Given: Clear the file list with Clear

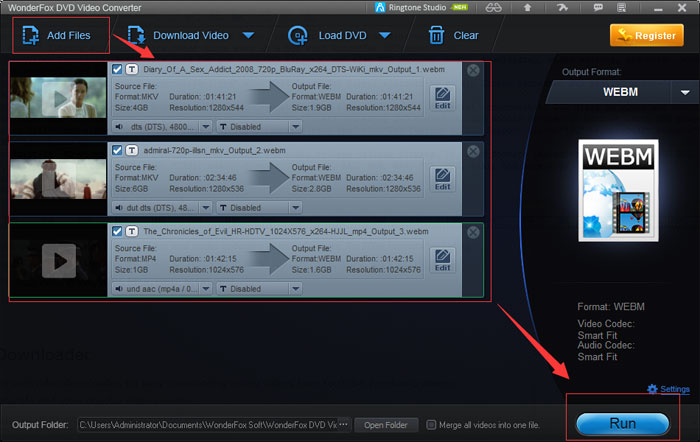Looking at the screenshot, I should tap(453, 35).
